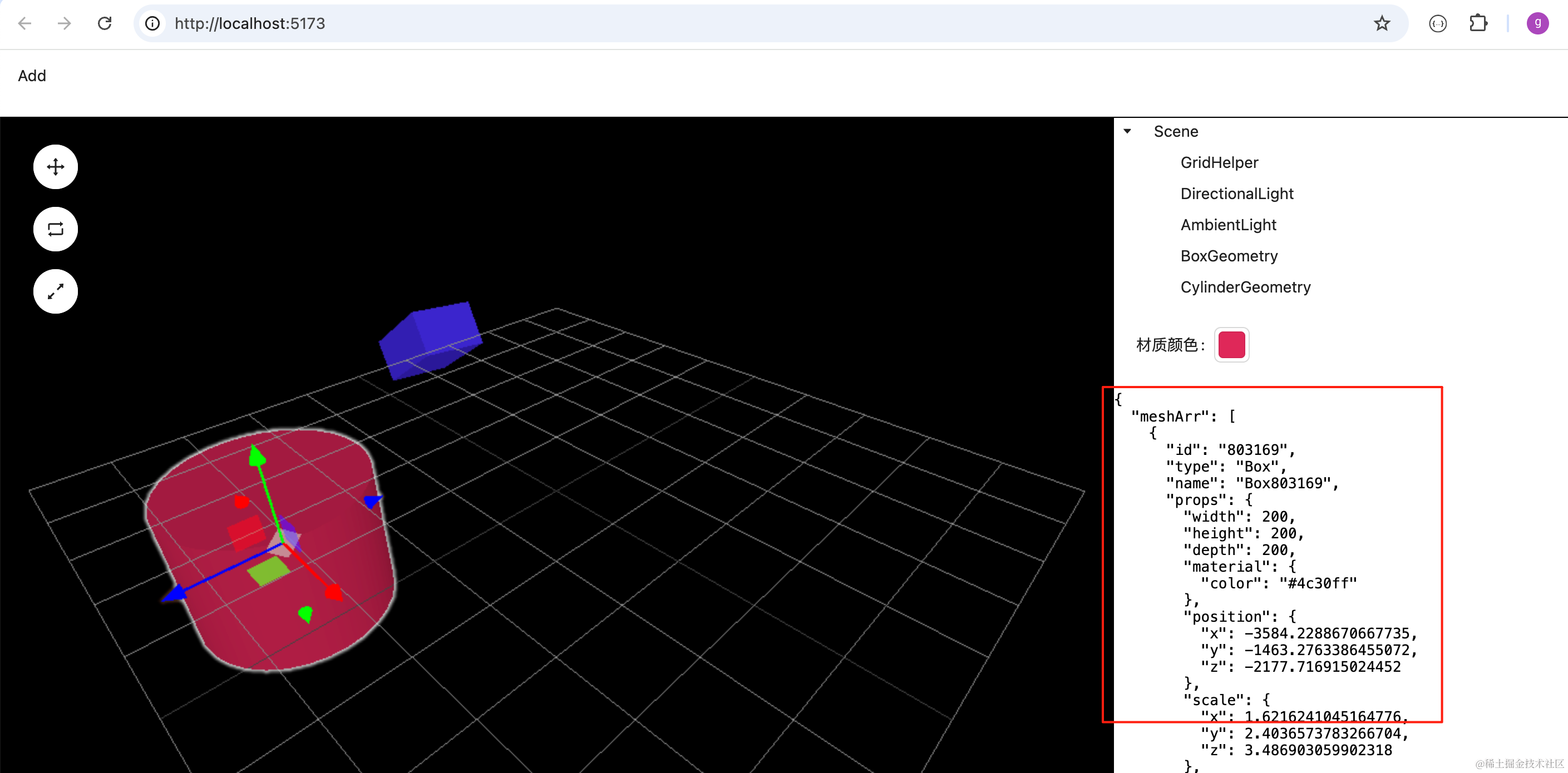The image size is (1568, 773).
Task: Select CylinderGeometry in the scene tree
Action: [x=1245, y=287]
